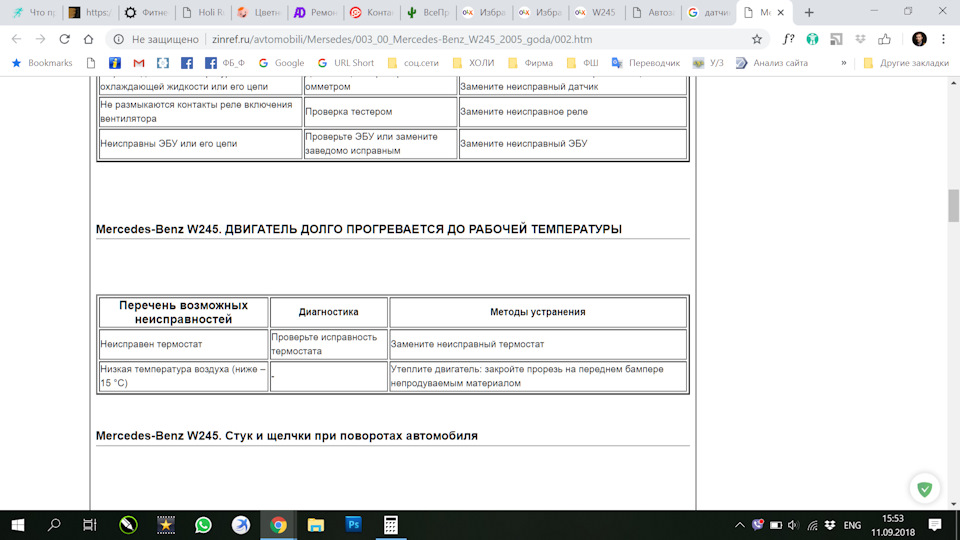
Task: Open the browser home page
Action: [x=88, y=39]
